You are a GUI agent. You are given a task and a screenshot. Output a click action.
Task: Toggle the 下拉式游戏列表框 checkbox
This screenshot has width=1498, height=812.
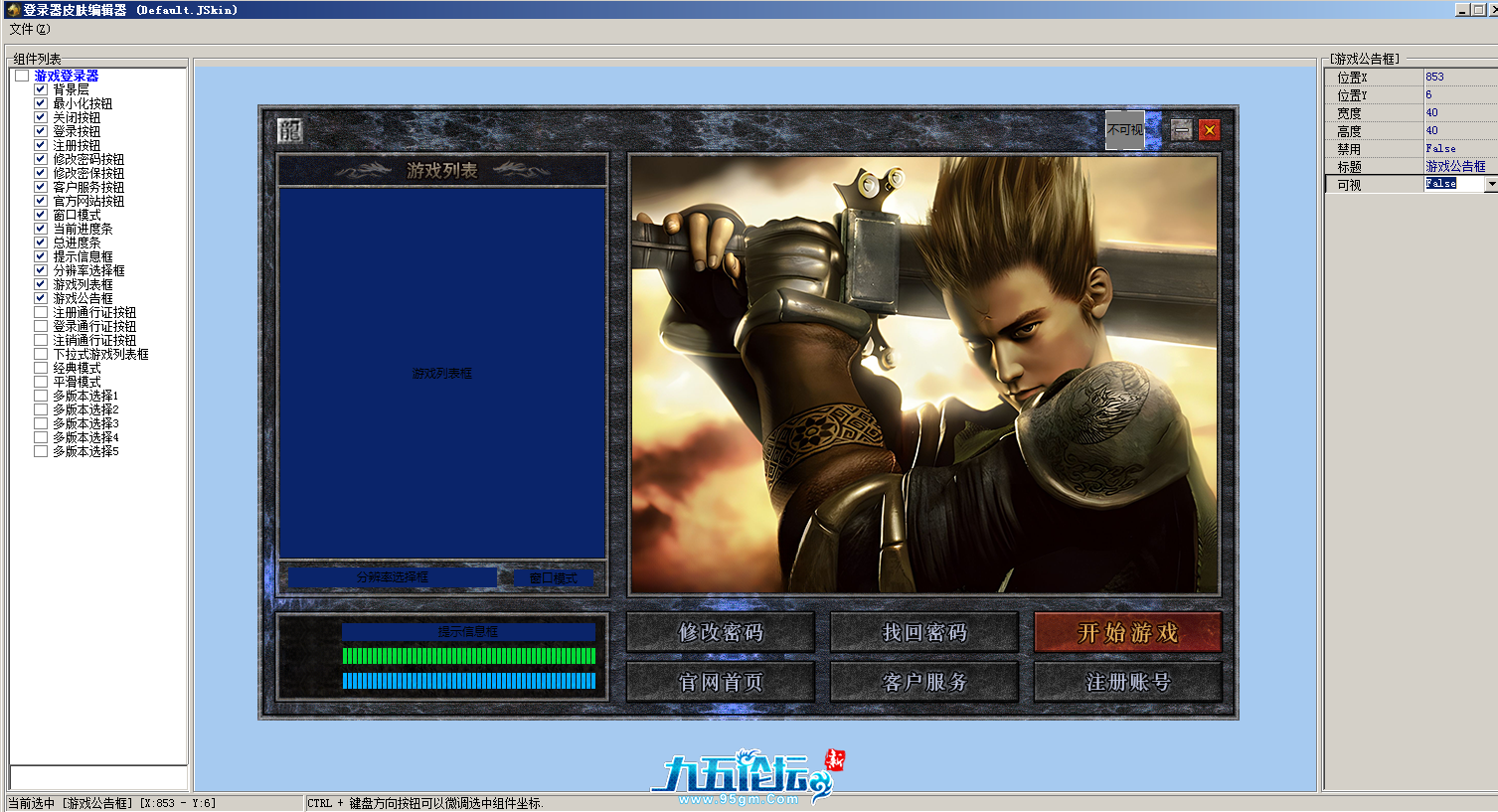pos(41,354)
